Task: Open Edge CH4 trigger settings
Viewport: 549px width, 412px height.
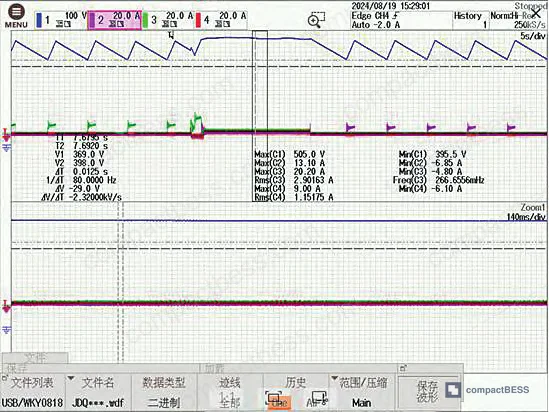Action: (x=401, y=20)
